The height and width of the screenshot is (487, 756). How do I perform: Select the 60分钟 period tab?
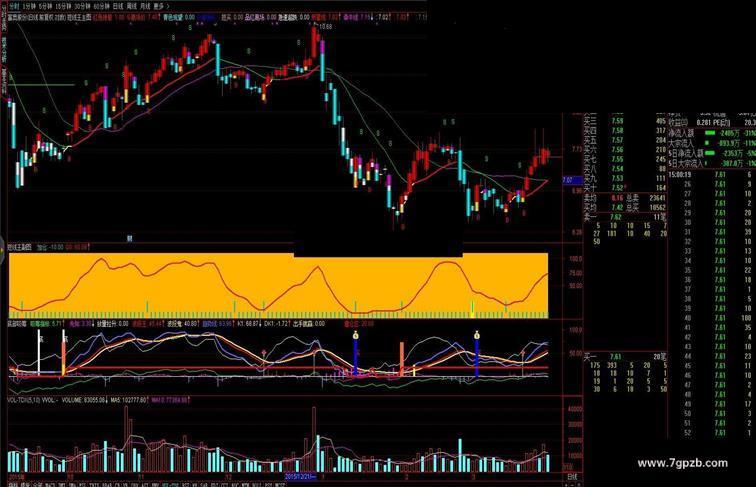[x=102, y=7]
